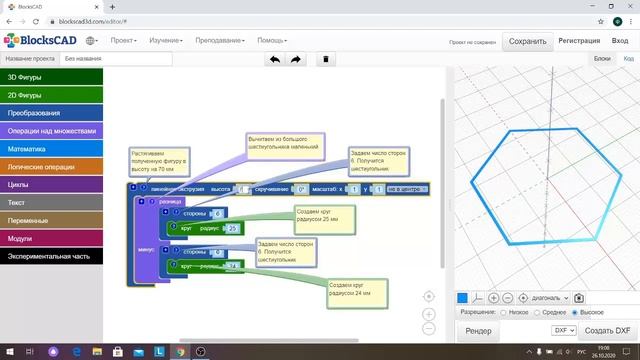The image size is (640, 360).
Task: Zoom out the blocks workspace
Action: 429,329
